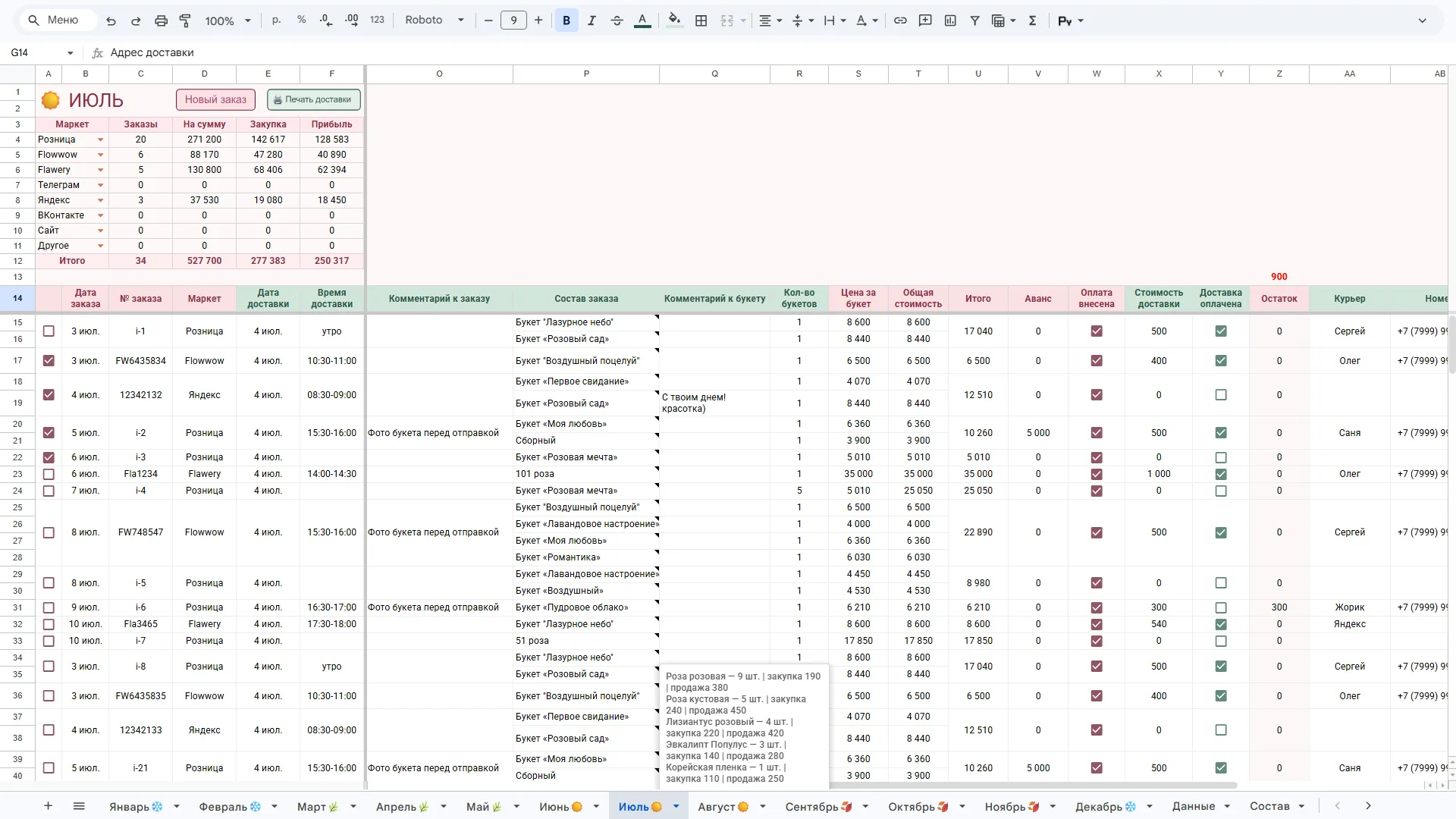Screen dimensions: 1456x819
Task: Insert a chart from toolbar
Action: click(950, 20)
